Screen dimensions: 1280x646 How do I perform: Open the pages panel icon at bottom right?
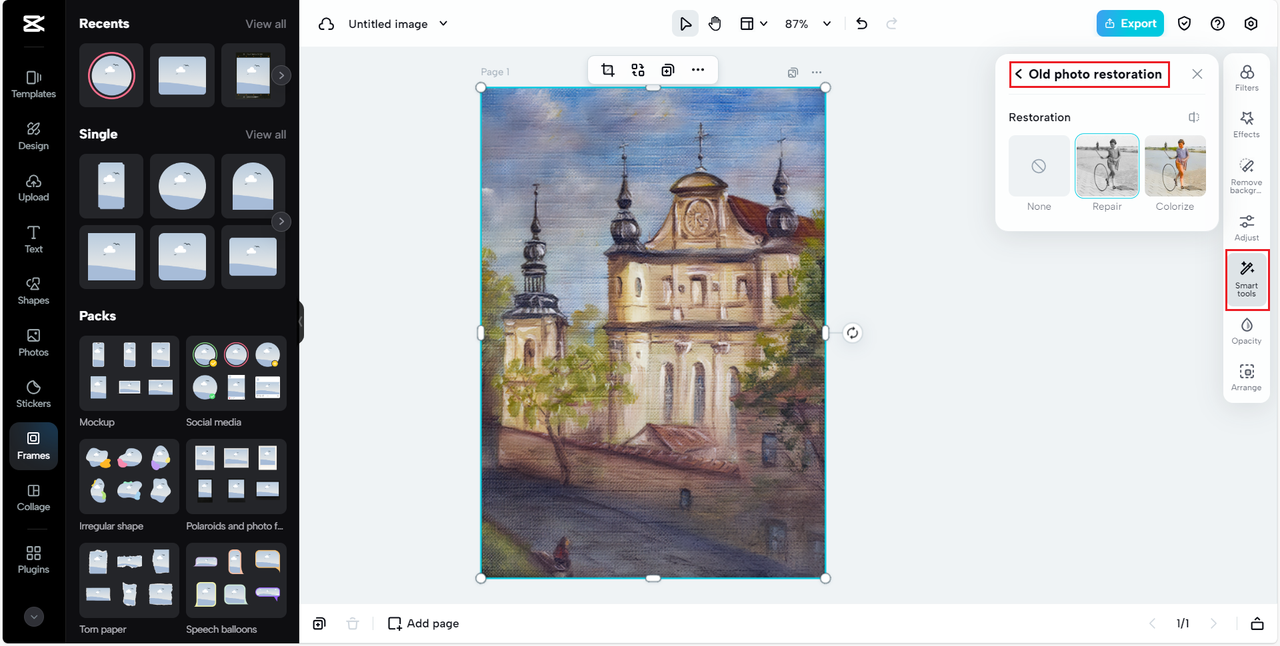pos(1257,623)
